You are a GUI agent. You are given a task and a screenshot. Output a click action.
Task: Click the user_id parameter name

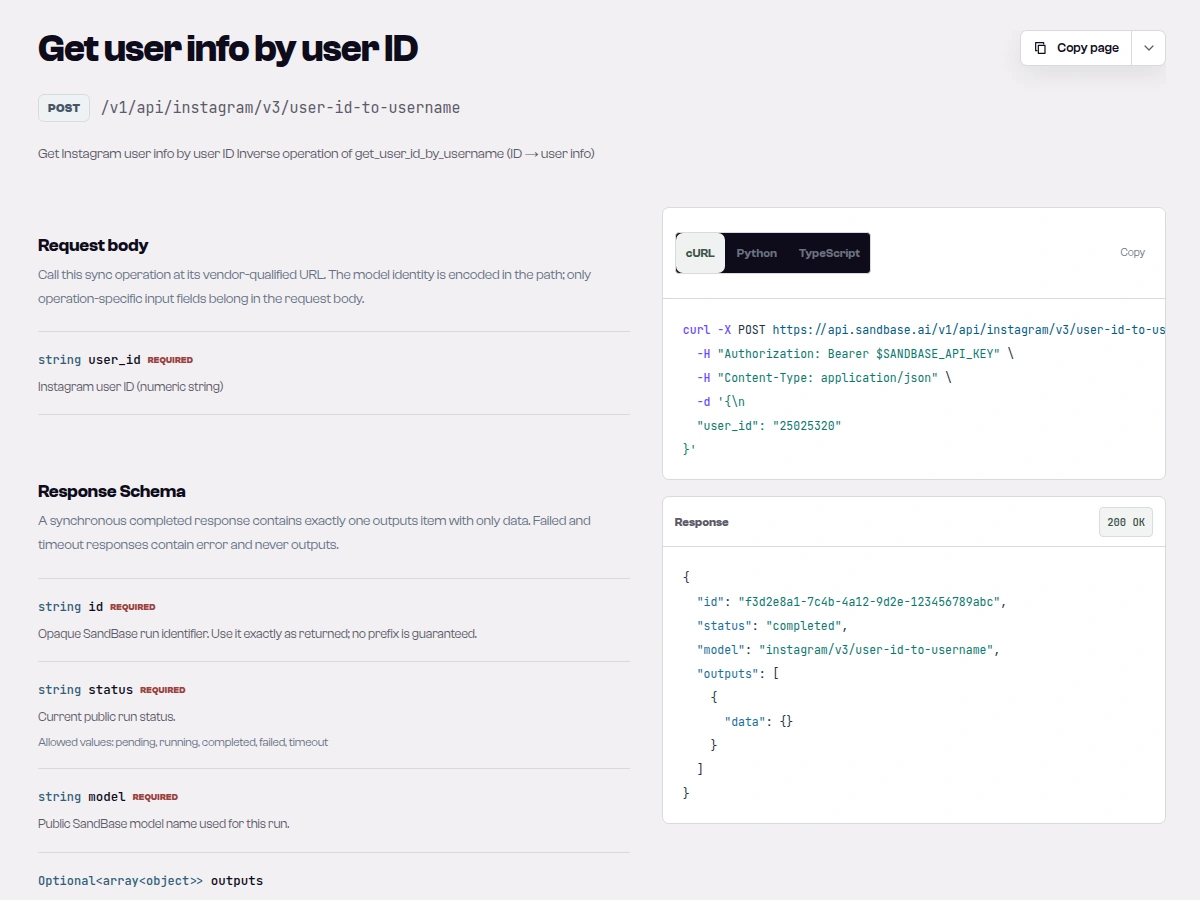[x=115, y=359]
